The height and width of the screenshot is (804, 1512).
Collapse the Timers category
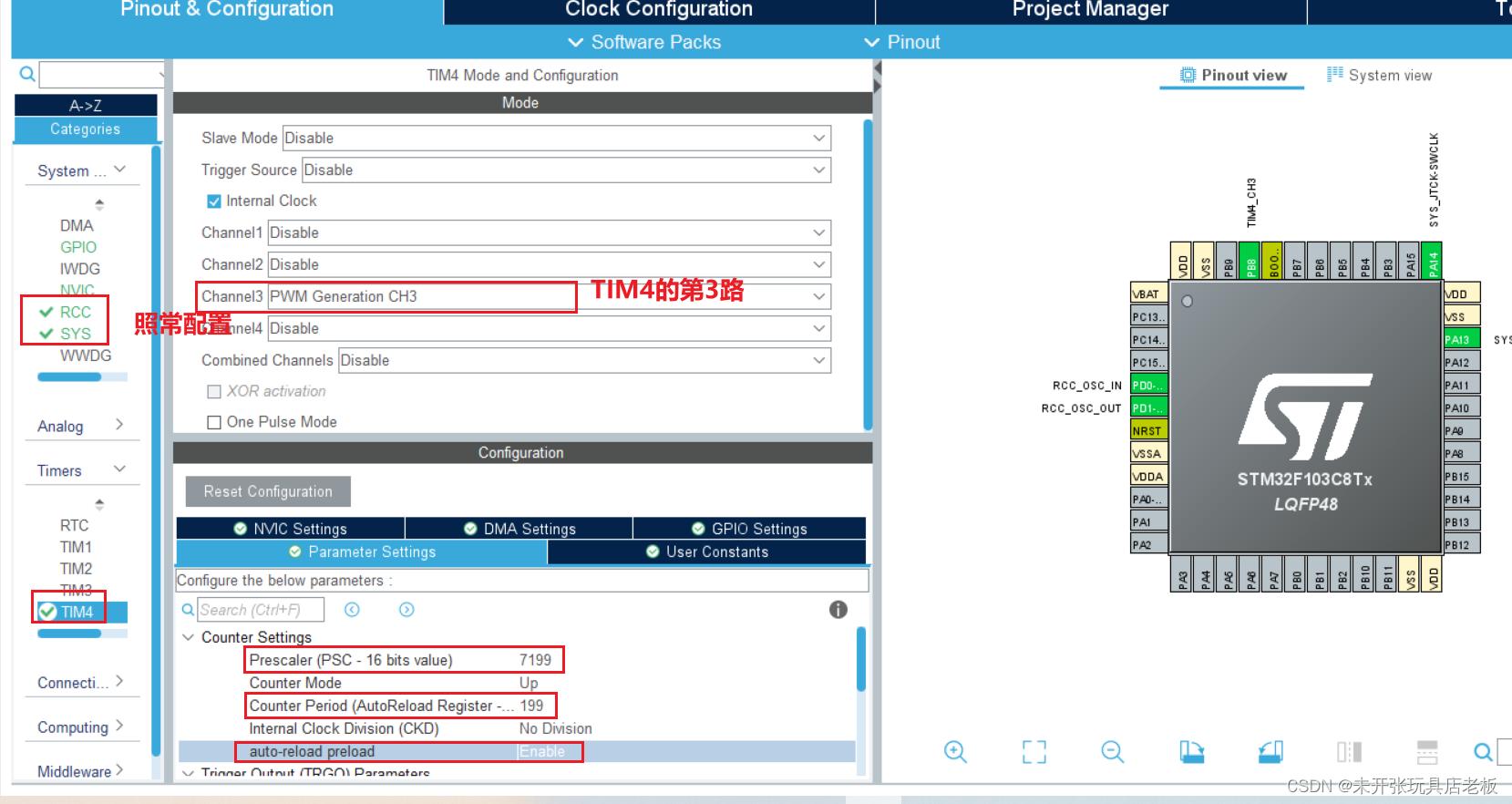tap(119, 469)
